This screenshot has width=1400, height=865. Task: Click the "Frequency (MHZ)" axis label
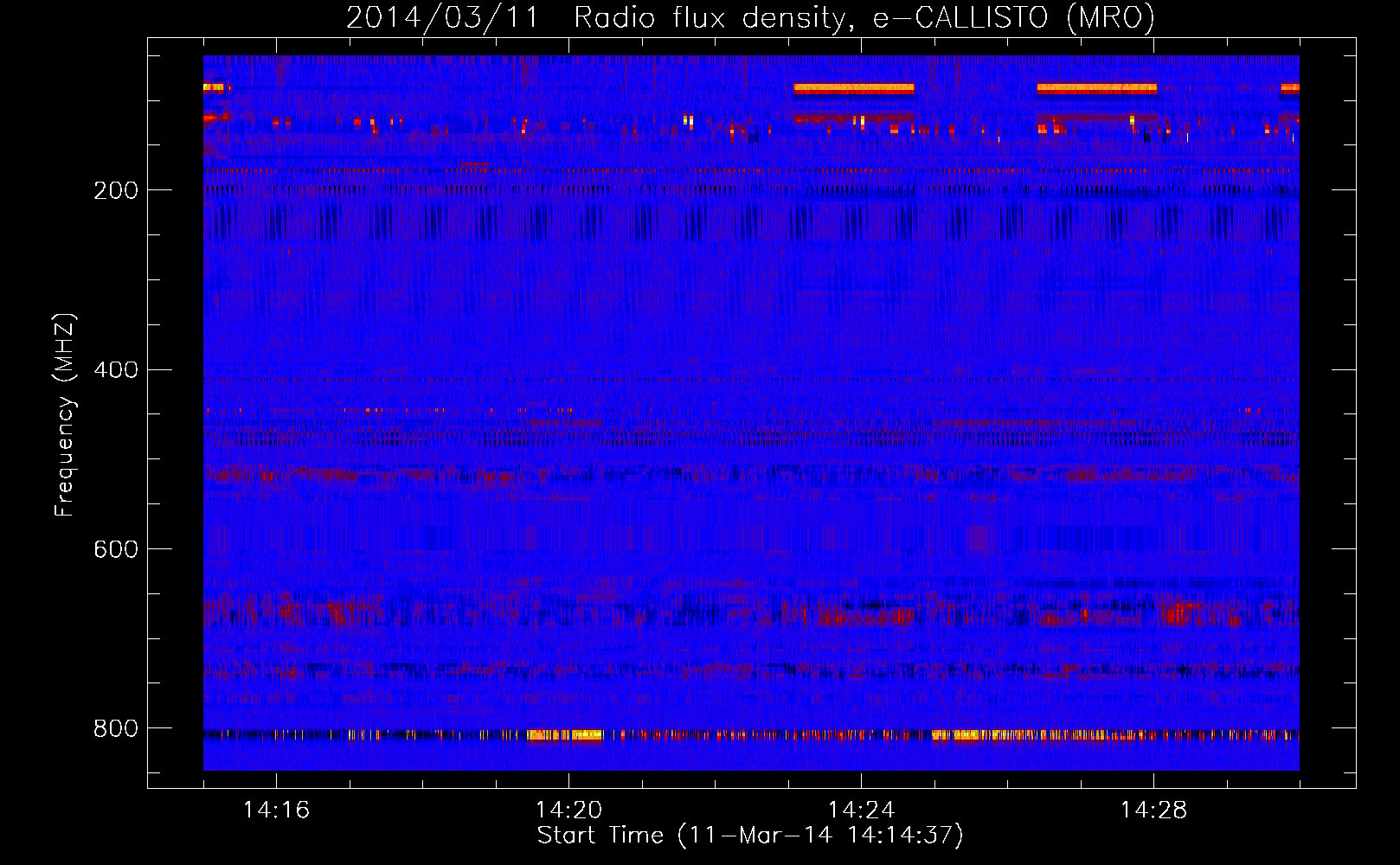[x=65, y=415]
